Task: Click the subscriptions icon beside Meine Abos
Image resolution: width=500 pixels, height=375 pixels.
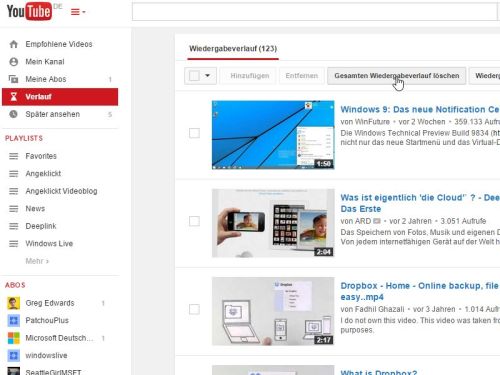Action: (13, 79)
